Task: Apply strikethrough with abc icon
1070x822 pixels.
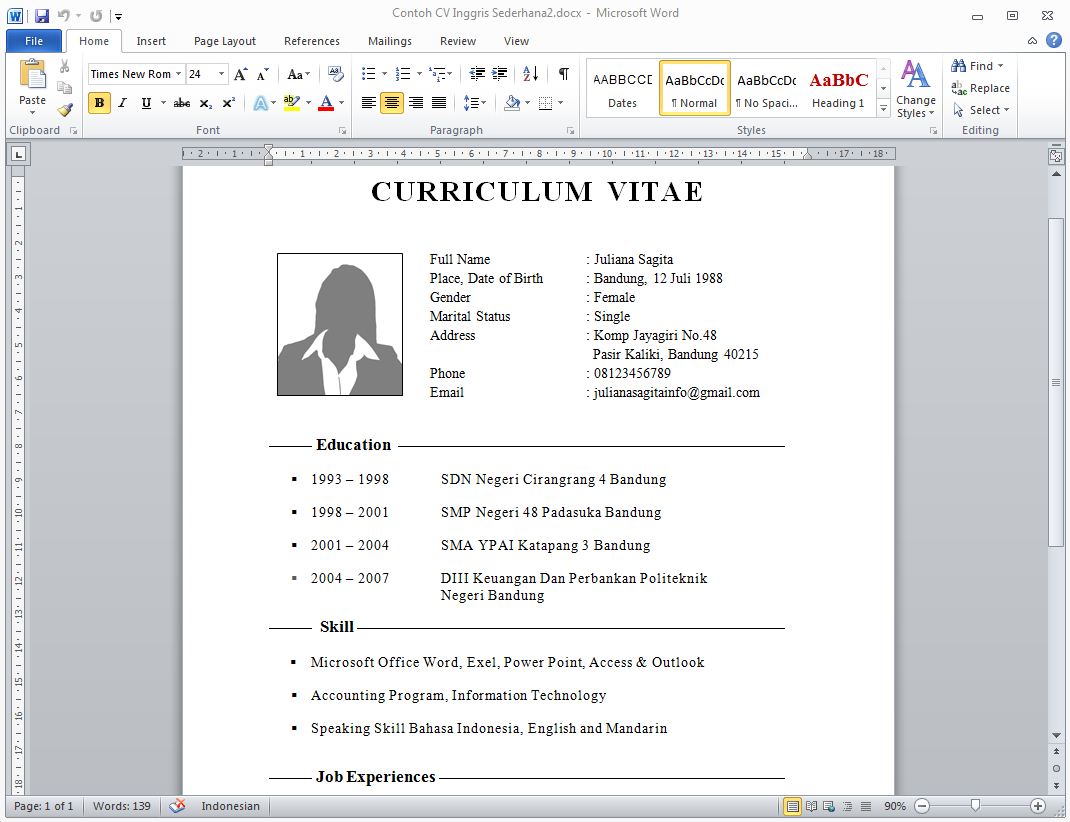Action: click(x=182, y=103)
